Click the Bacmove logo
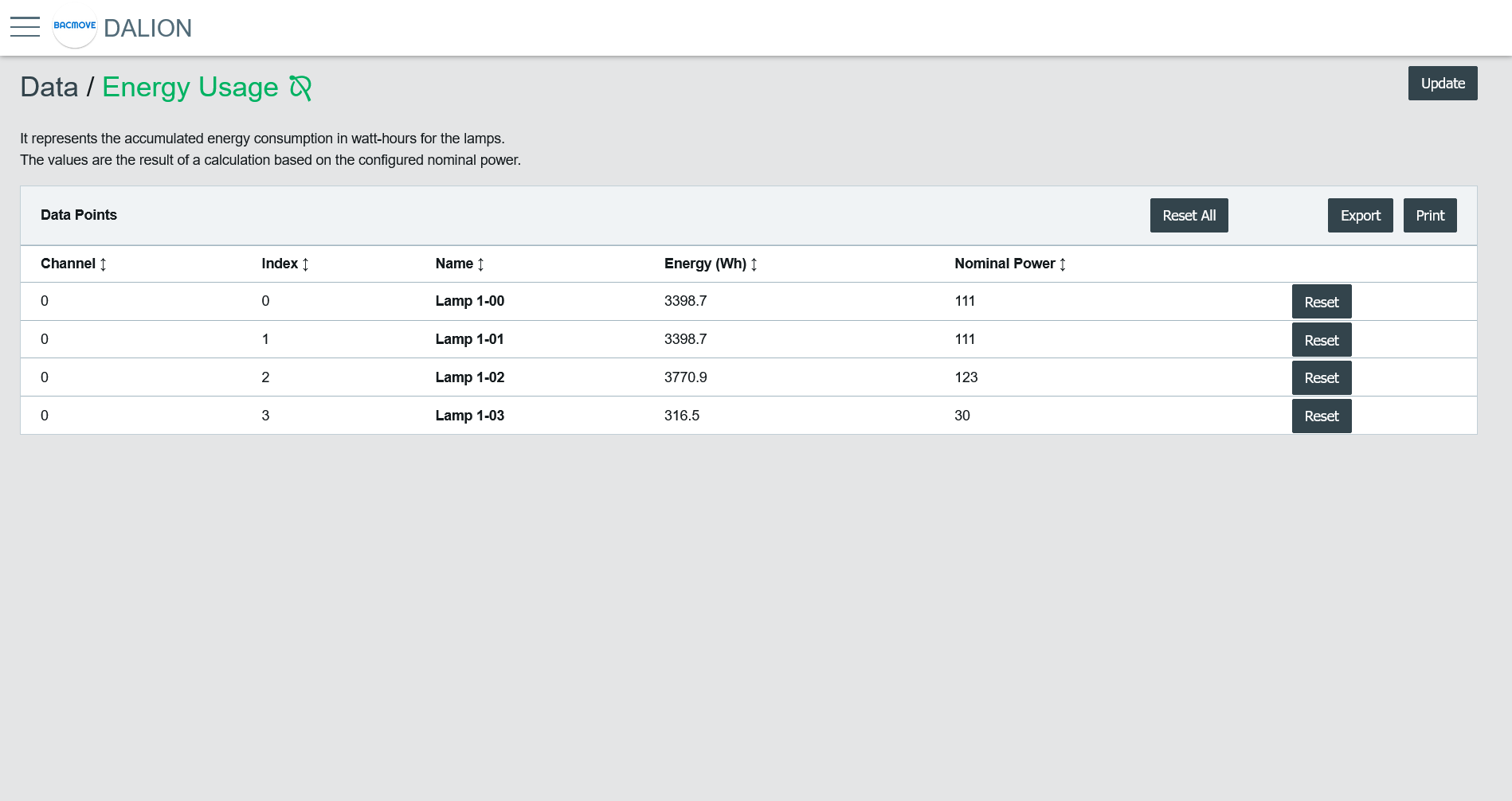This screenshot has width=1512, height=801. coord(74,27)
